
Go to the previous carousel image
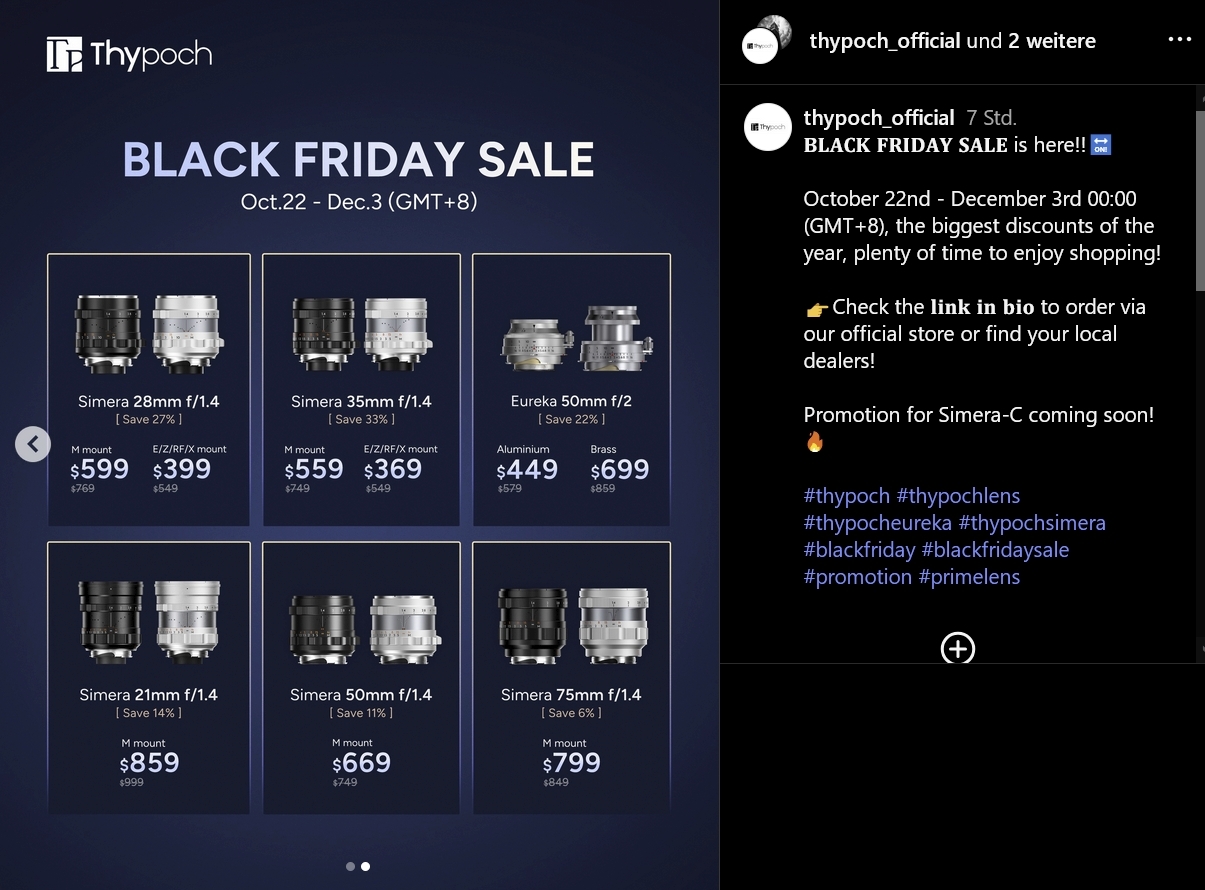click(33, 444)
